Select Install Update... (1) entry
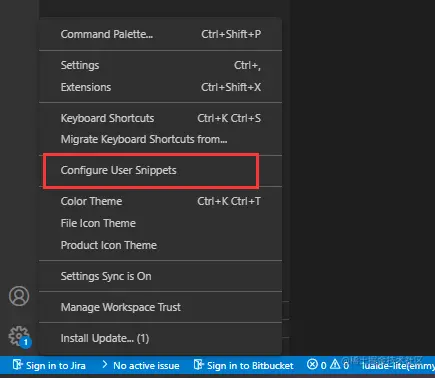435x378 pixels. coord(161,338)
